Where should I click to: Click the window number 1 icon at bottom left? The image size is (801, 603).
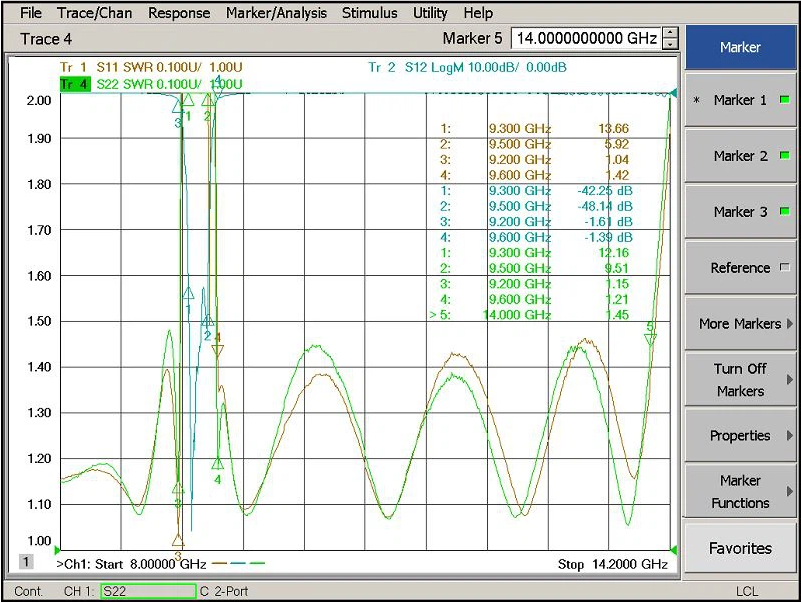(27, 562)
